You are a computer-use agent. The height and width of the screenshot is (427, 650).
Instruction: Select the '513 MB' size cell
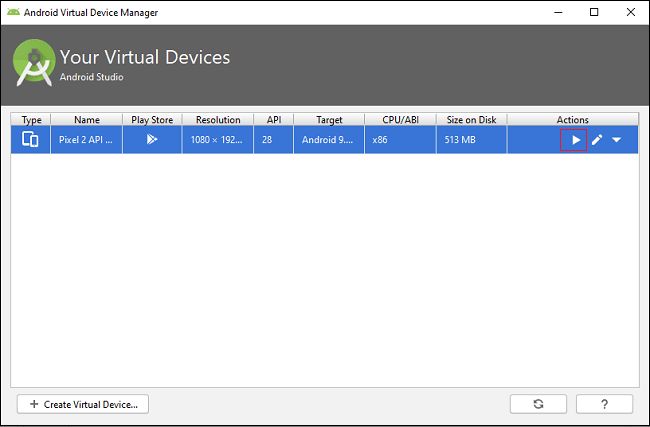click(x=471, y=140)
